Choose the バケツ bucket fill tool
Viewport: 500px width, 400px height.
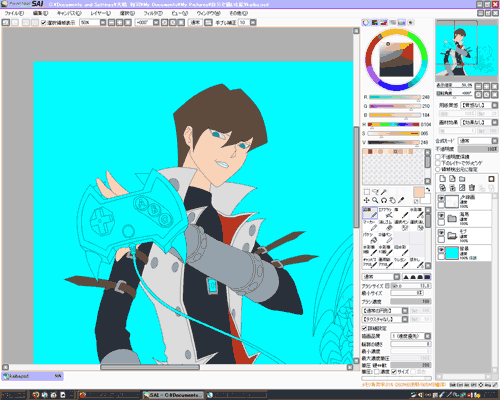370,238
